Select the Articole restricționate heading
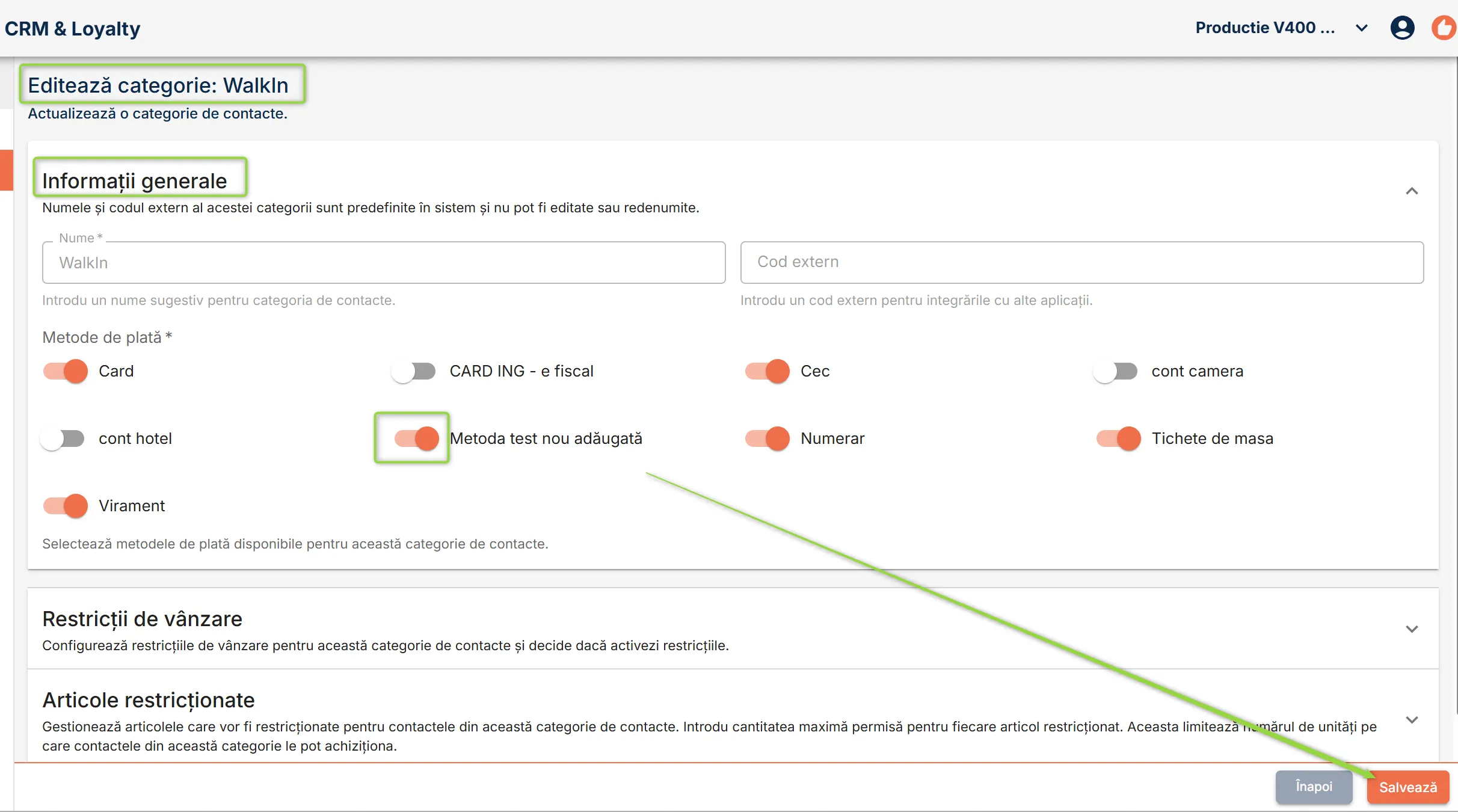Viewport: 1458px width, 812px height. click(149, 700)
